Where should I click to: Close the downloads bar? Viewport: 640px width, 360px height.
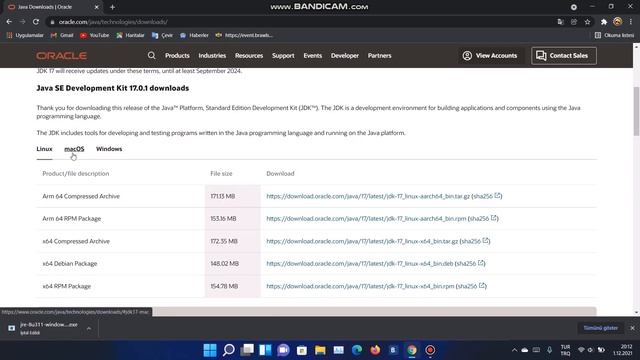[x=632, y=328]
